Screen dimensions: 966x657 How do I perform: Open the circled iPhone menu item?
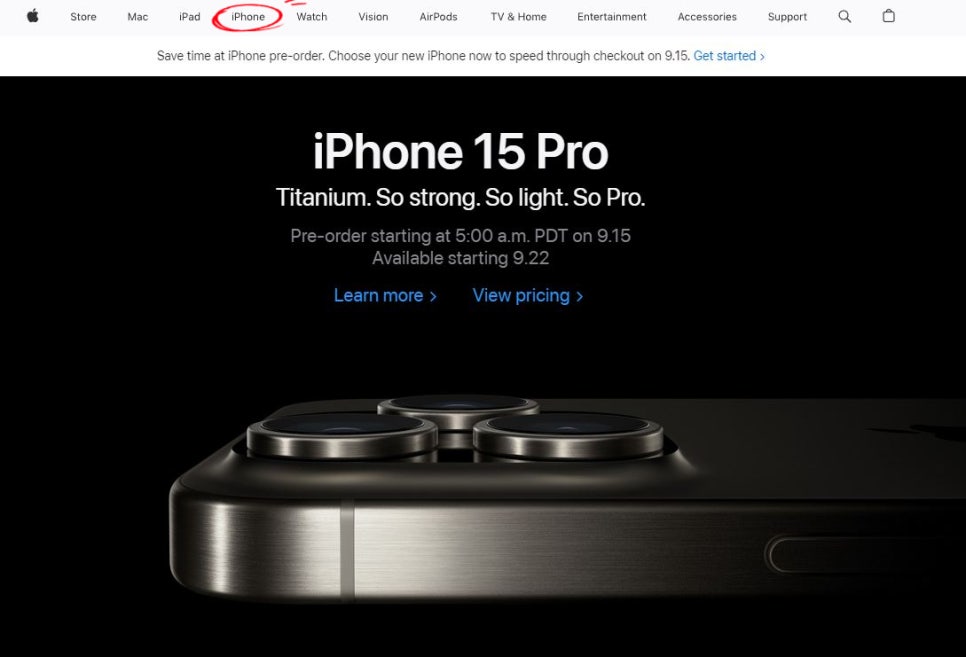(248, 17)
